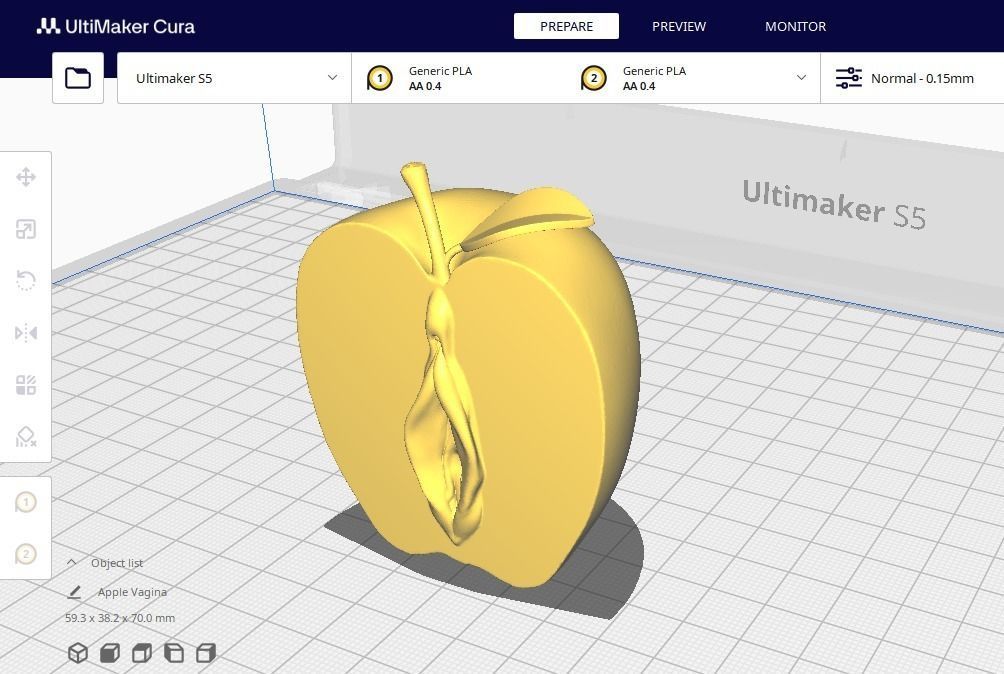Select object entry in Object list

(132, 592)
